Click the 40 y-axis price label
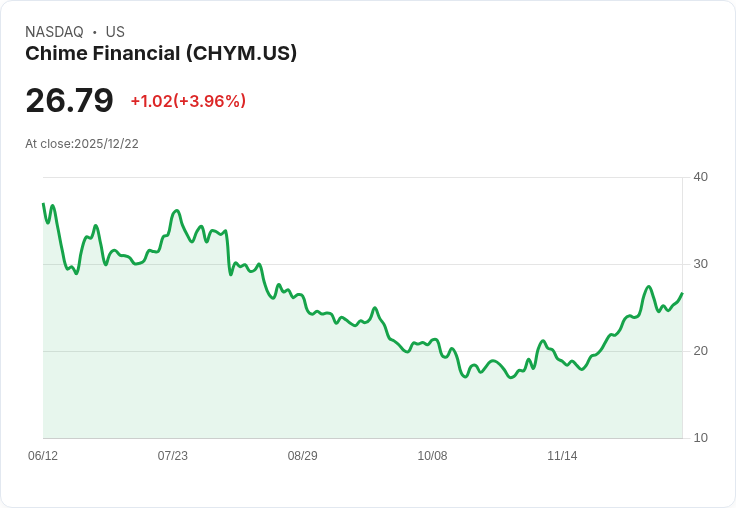The image size is (736, 508). (700, 177)
